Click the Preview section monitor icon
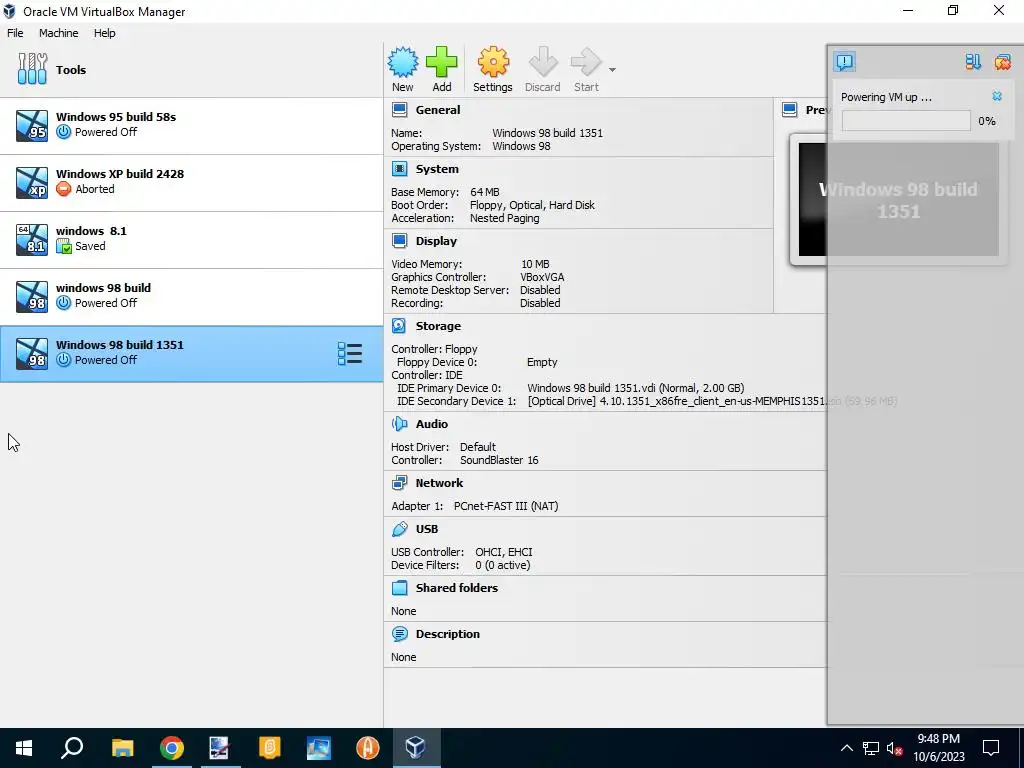Viewport: 1024px width, 768px height. click(x=789, y=110)
